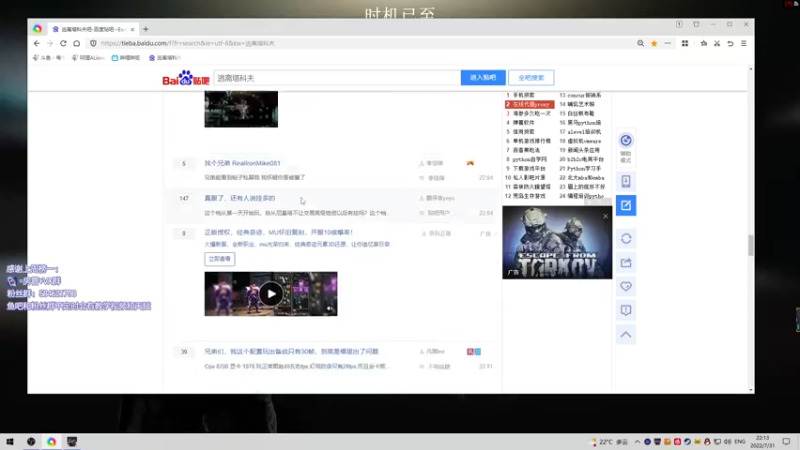Go back with the browser back arrow
Screen dimensions: 800x450
click(x=36, y=43)
